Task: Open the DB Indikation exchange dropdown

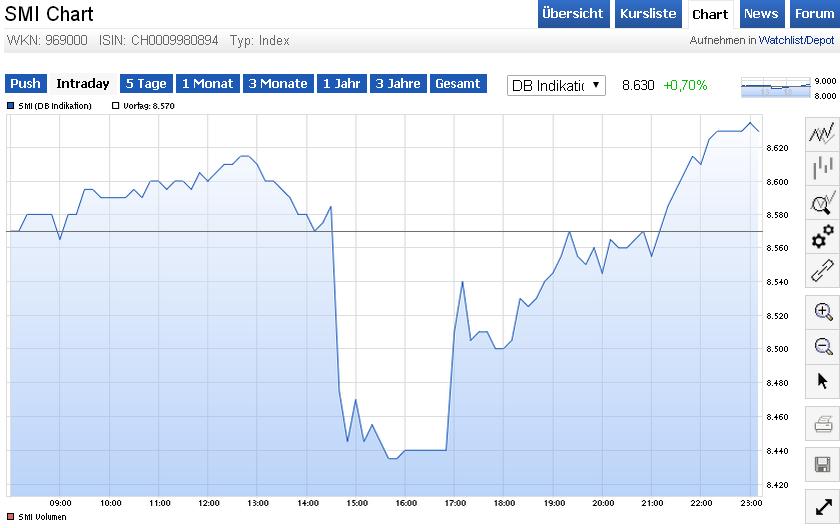Action: pos(556,85)
